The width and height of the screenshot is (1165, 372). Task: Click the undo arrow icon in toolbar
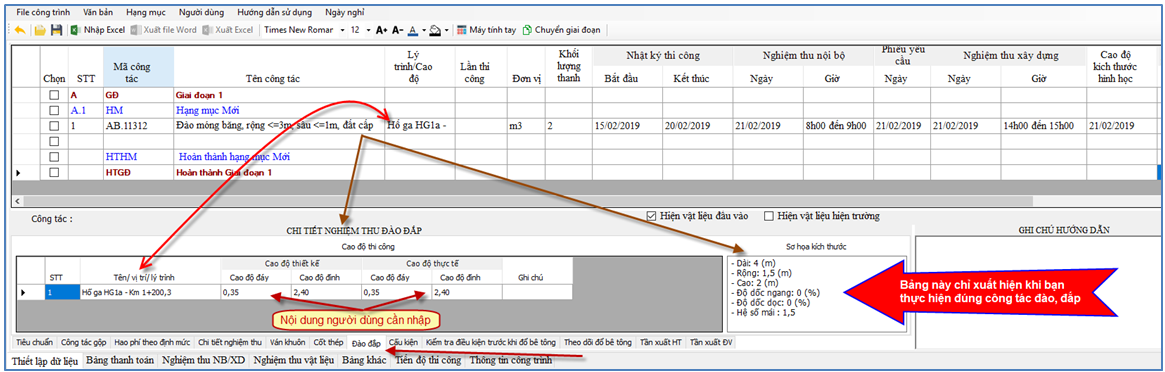(x=20, y=30)
